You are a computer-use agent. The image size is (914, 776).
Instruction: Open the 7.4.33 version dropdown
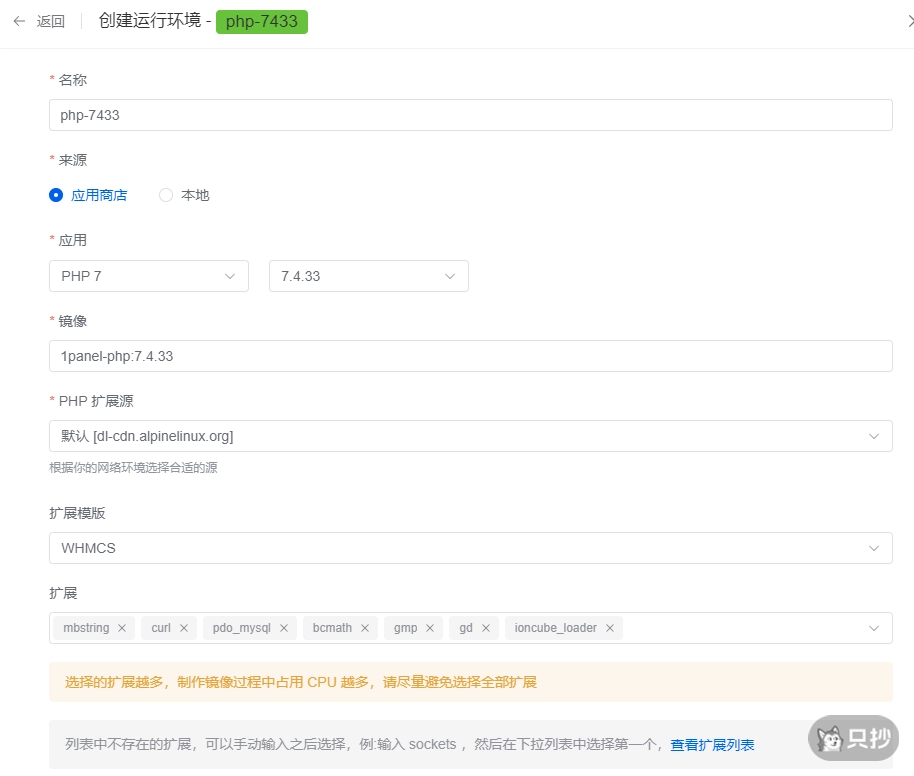click(369, 276)
